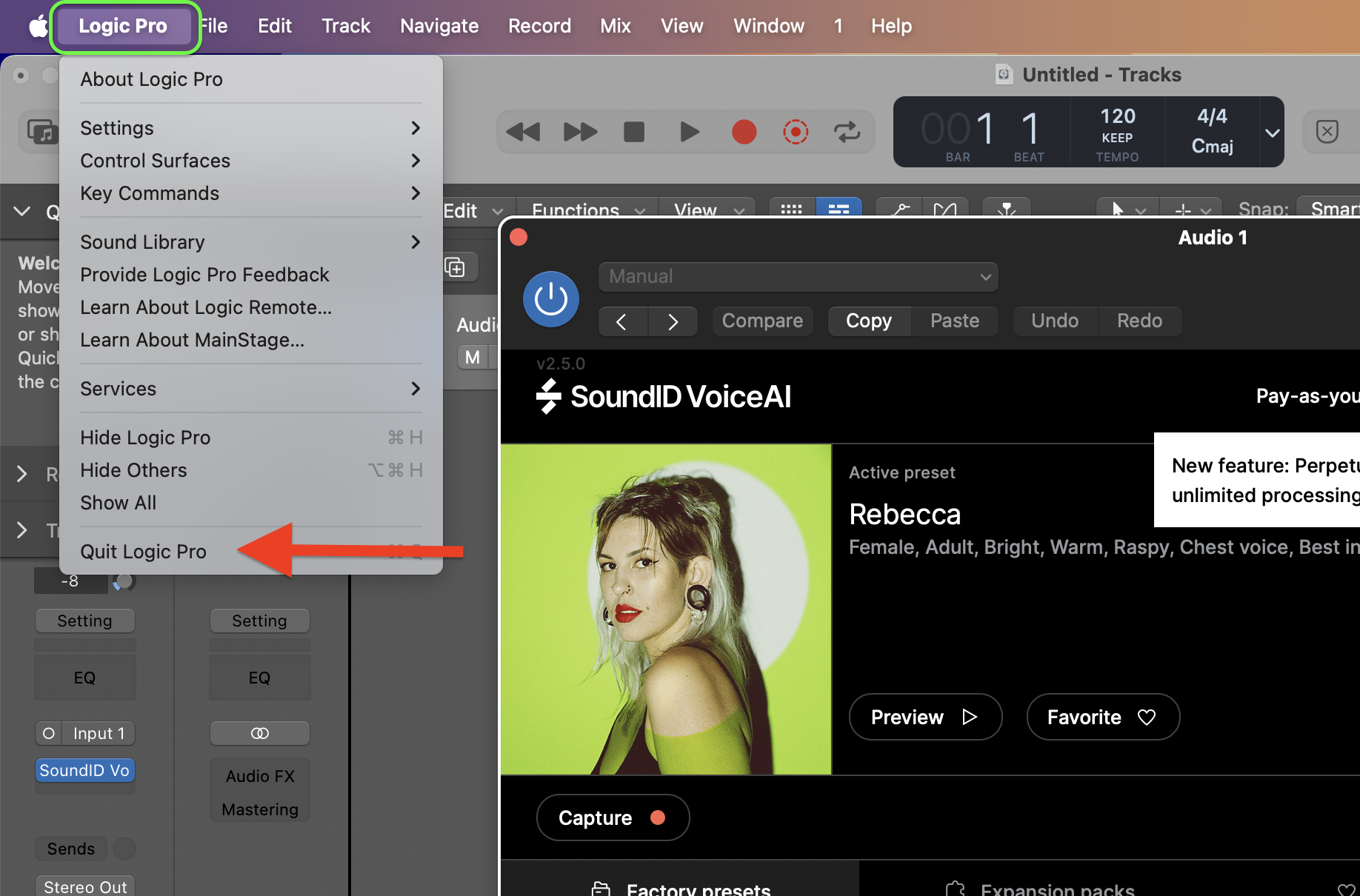Viewport: 1360px width, 896px height.
Task: Select the list view icon in Tracks menu bar
Action: pyautogui.click(x=839, y=210)
